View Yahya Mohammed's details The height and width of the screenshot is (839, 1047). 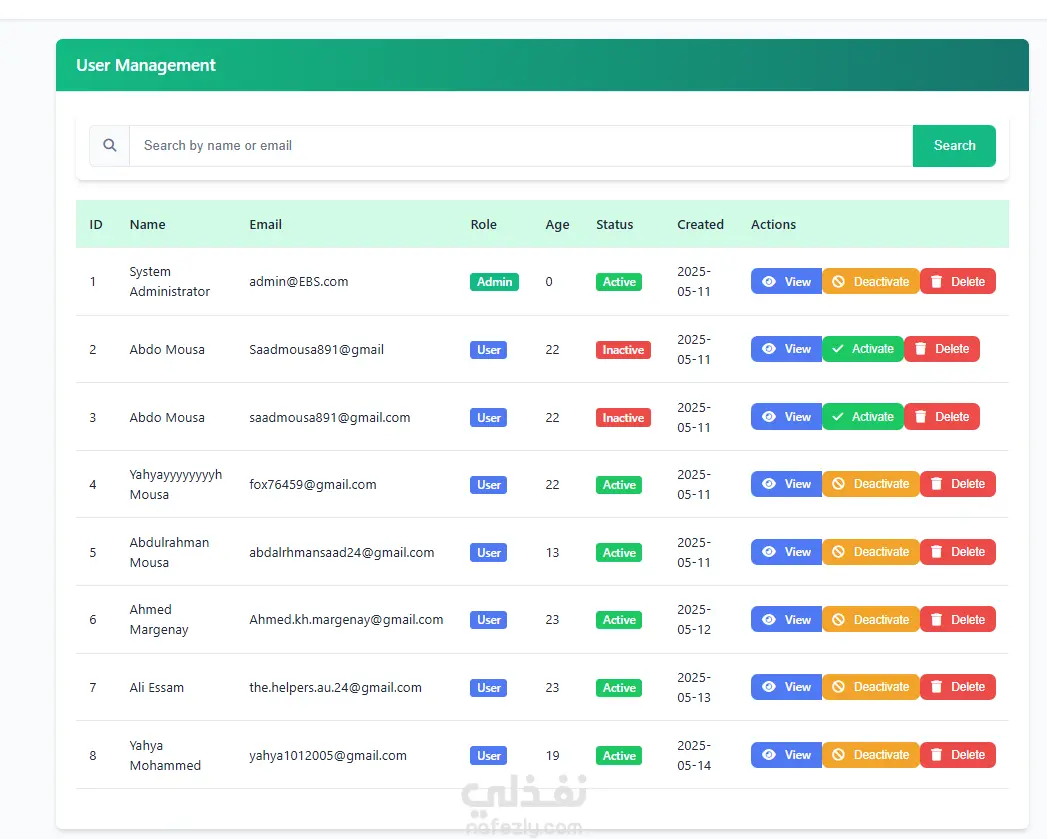(786, 755)
